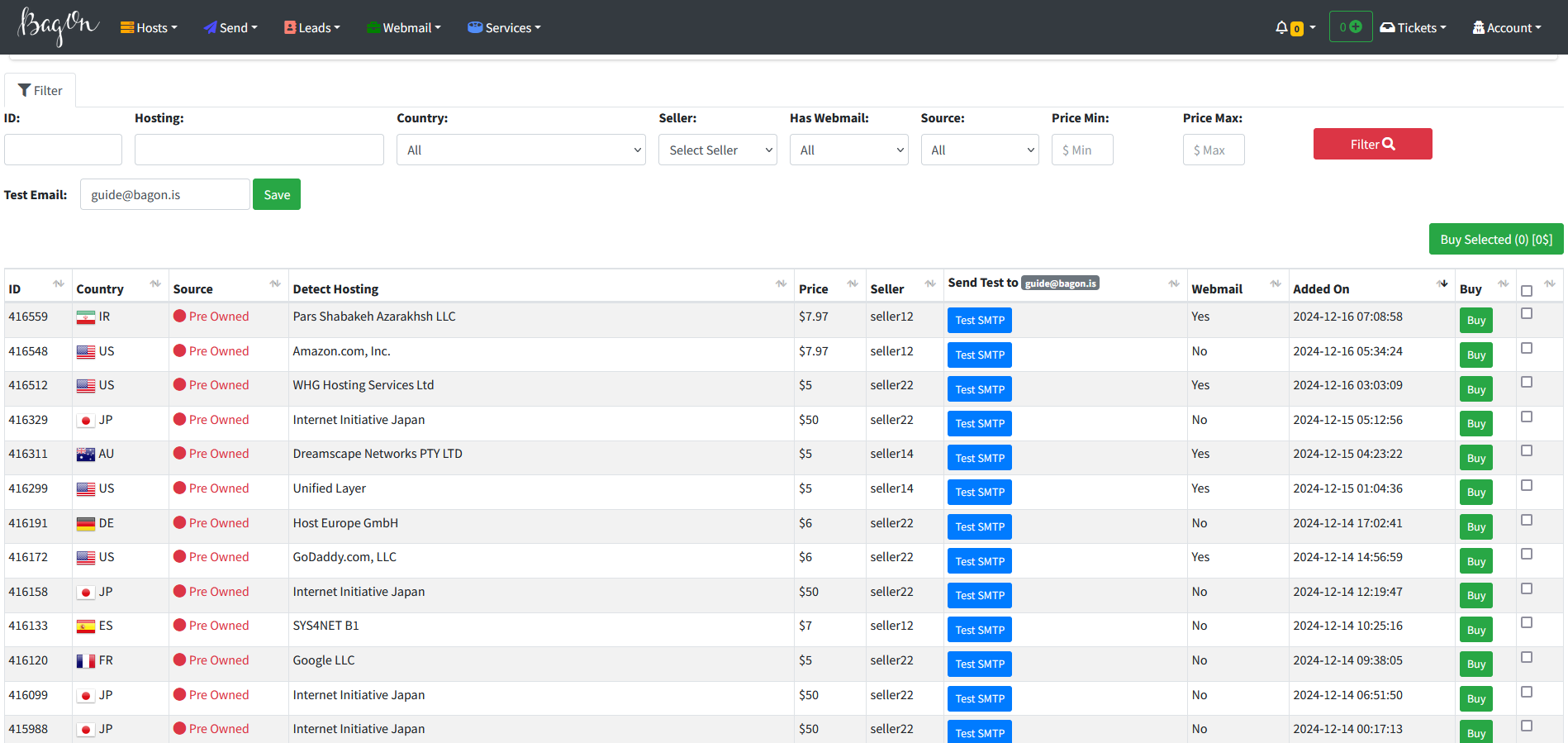Sort table by Country column arrows
Viewport: 1568px width, 743px height.
(x=155, y=283)
